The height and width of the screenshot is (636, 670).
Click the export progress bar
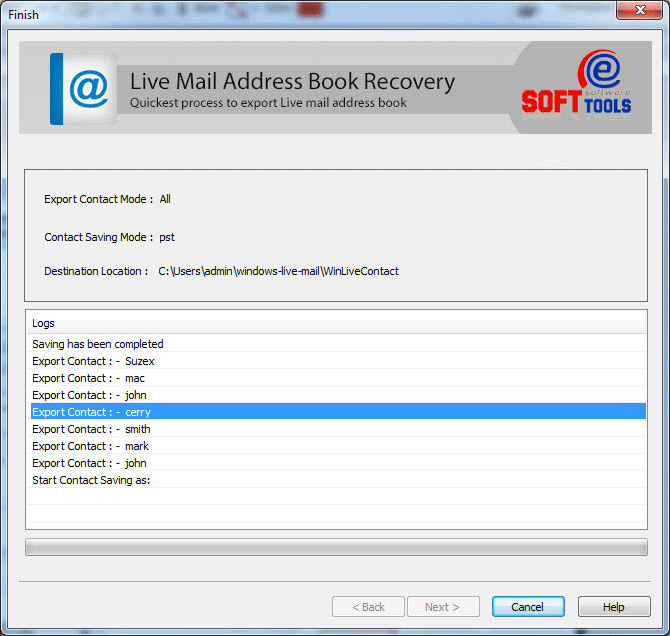point(335,547)
